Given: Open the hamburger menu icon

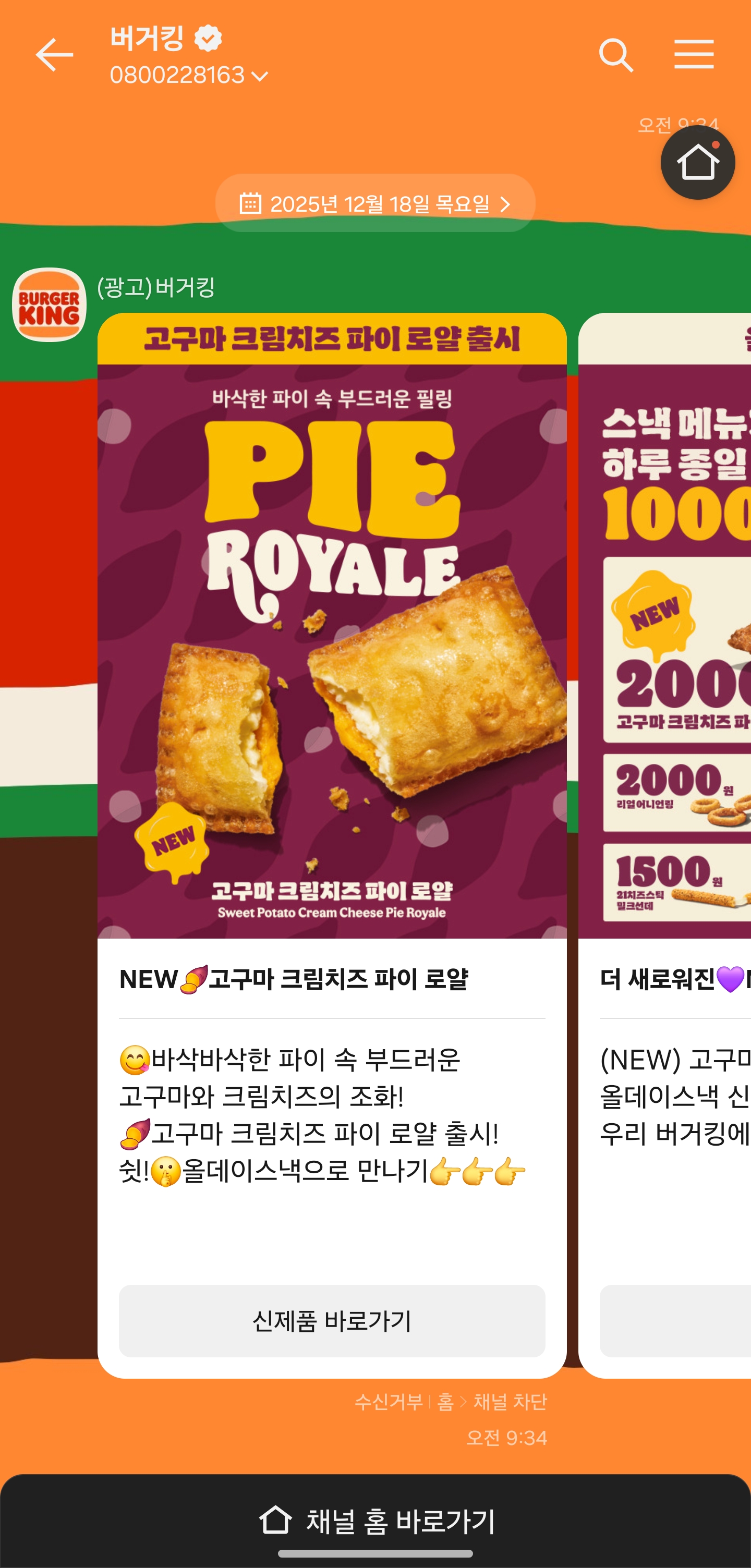Looking at the screenshot, I should tap(694, 55).
